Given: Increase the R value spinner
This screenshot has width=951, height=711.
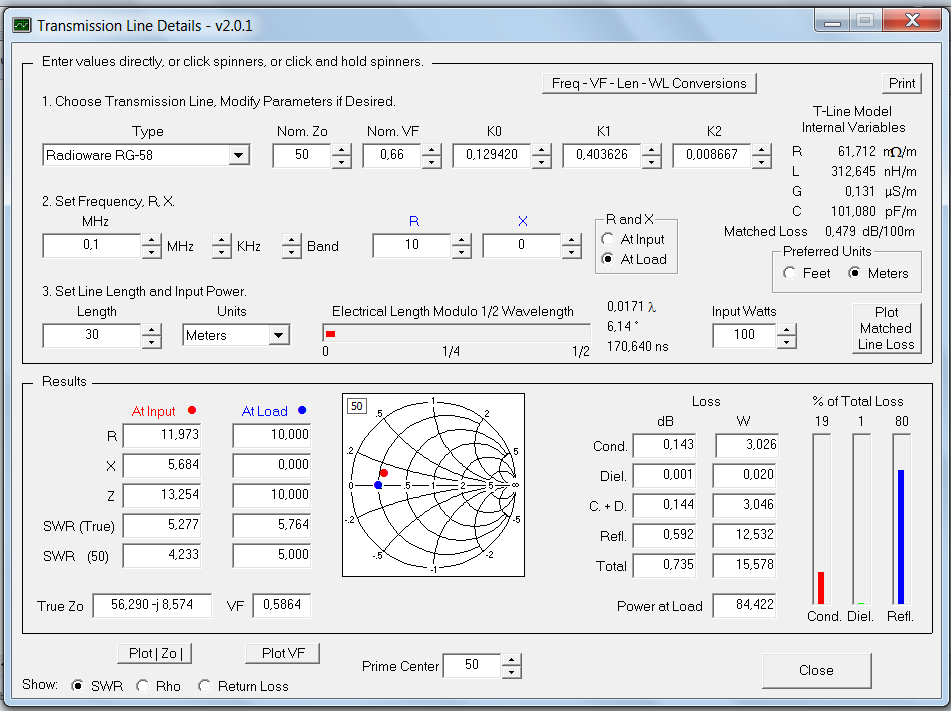Looking at the screenshot, I should coord(462,240).
